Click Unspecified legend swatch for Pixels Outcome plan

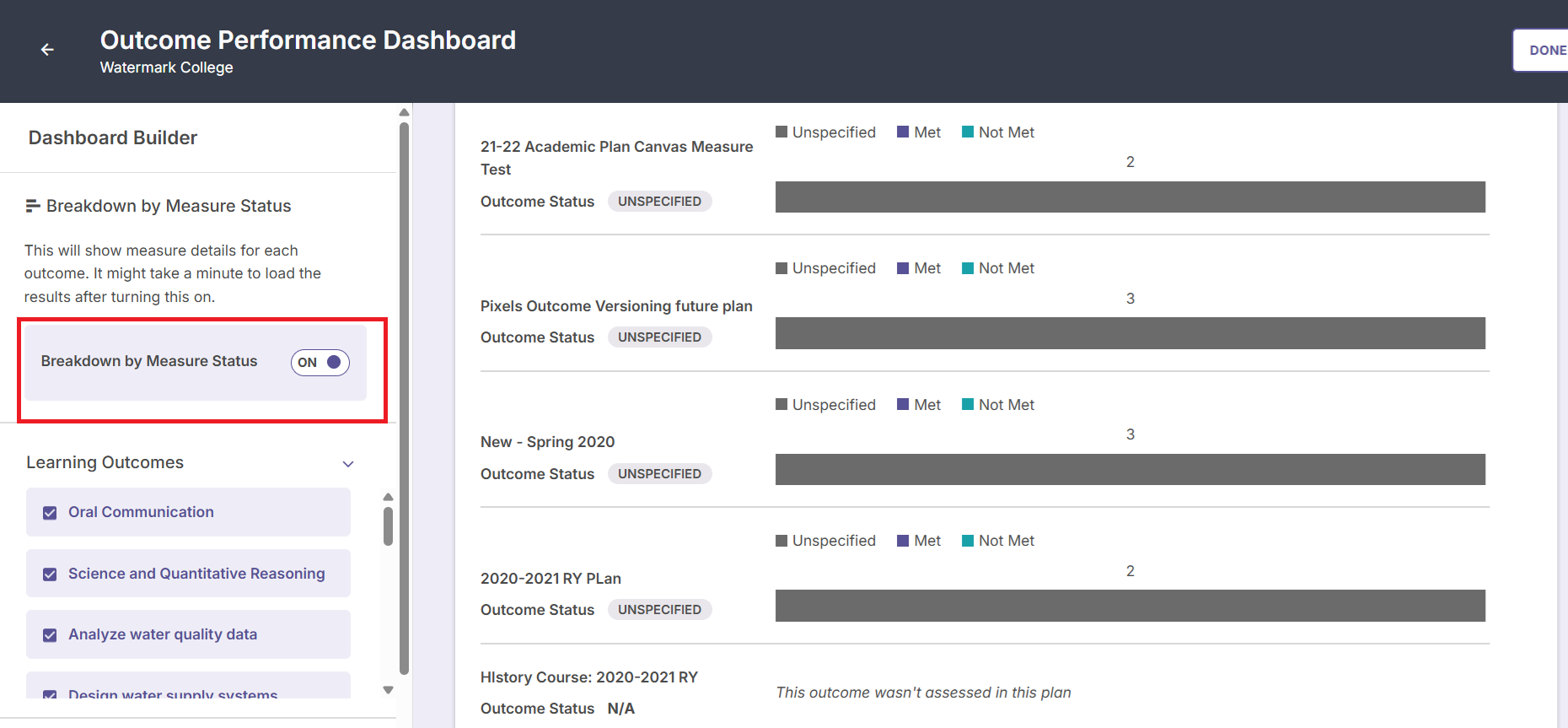point(781,268)
